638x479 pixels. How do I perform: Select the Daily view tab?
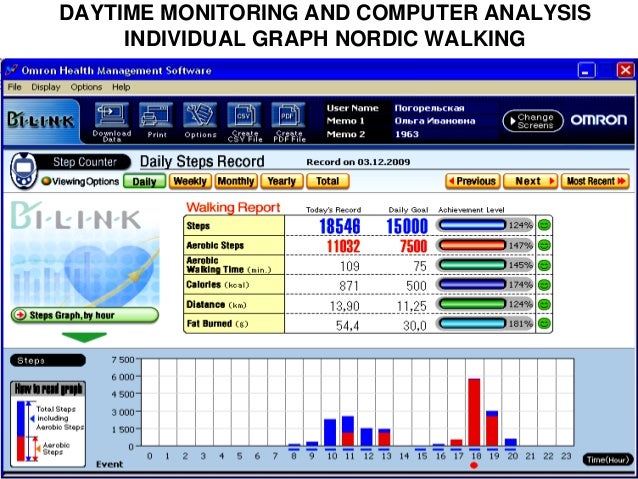pos(144,182)
